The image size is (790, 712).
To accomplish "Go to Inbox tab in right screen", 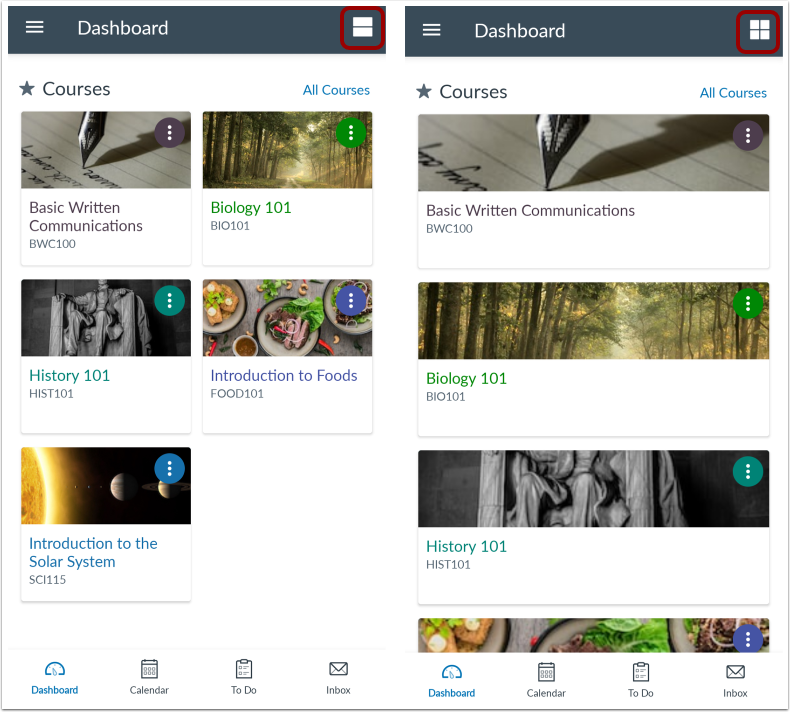I will [735, 681].
